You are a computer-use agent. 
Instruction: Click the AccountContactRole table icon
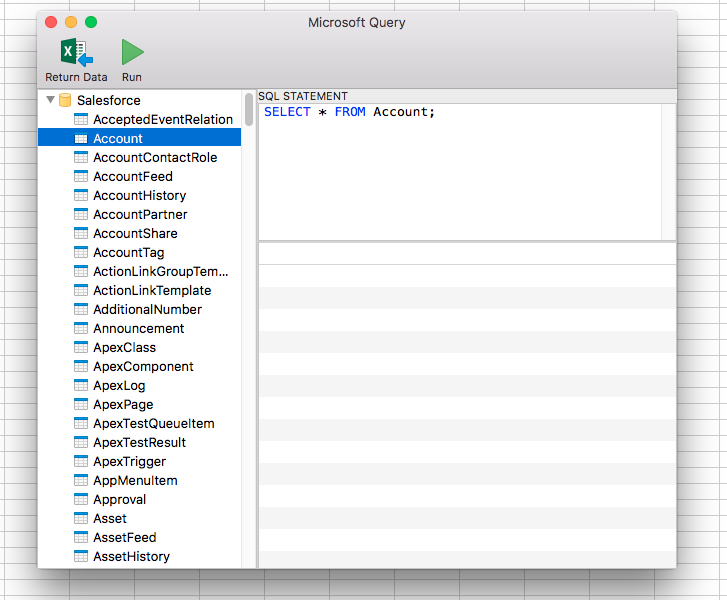81,157
